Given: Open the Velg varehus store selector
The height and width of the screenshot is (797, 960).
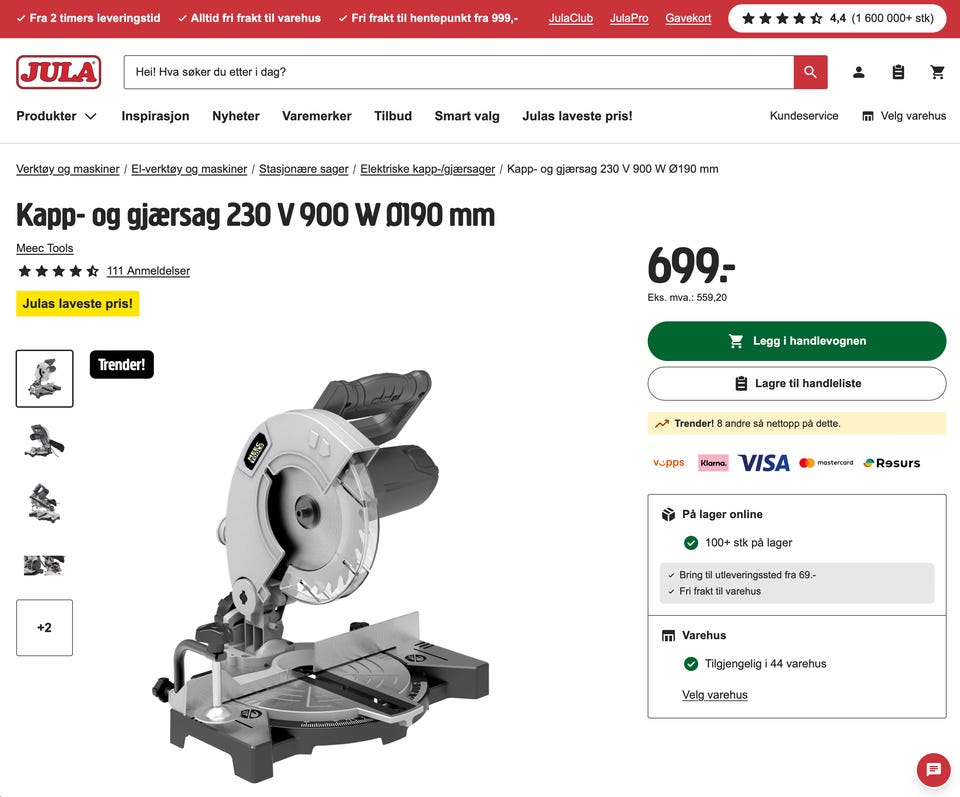Looking at the screenshot, I should [x=904, y=116].
